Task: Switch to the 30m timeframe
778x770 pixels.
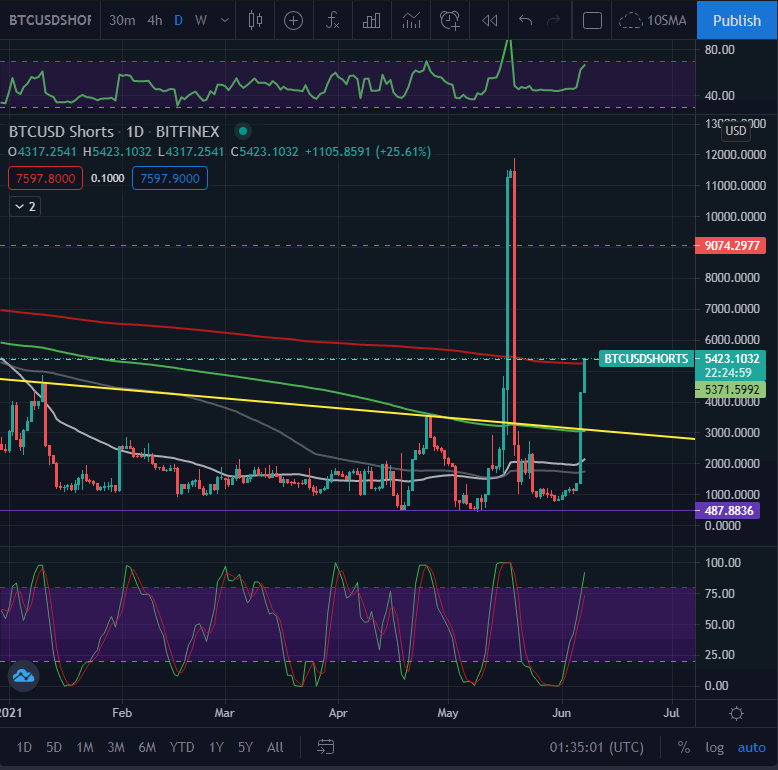Action: click(x=122, y=20)
